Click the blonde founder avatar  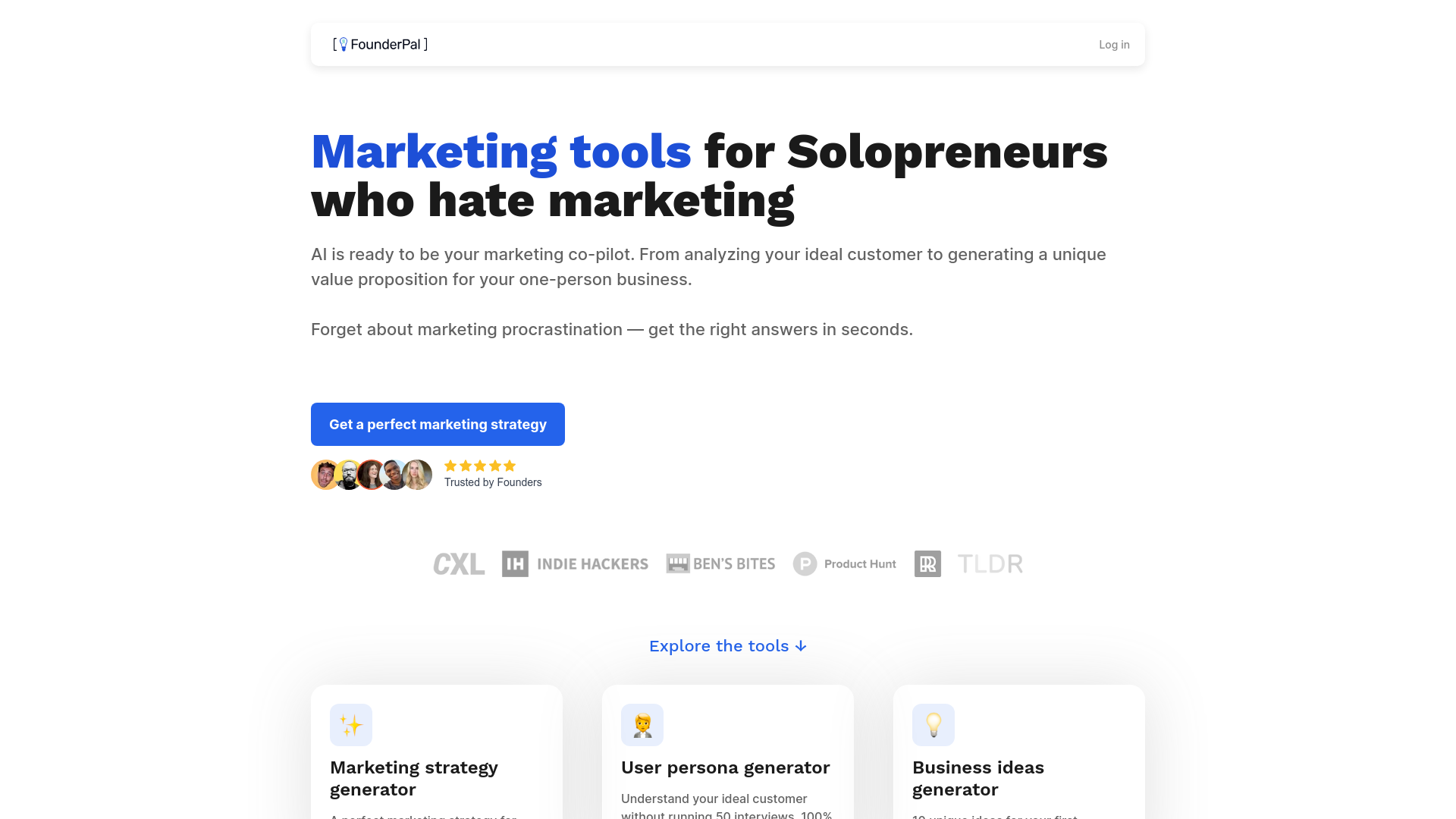(x=419, y=475)
